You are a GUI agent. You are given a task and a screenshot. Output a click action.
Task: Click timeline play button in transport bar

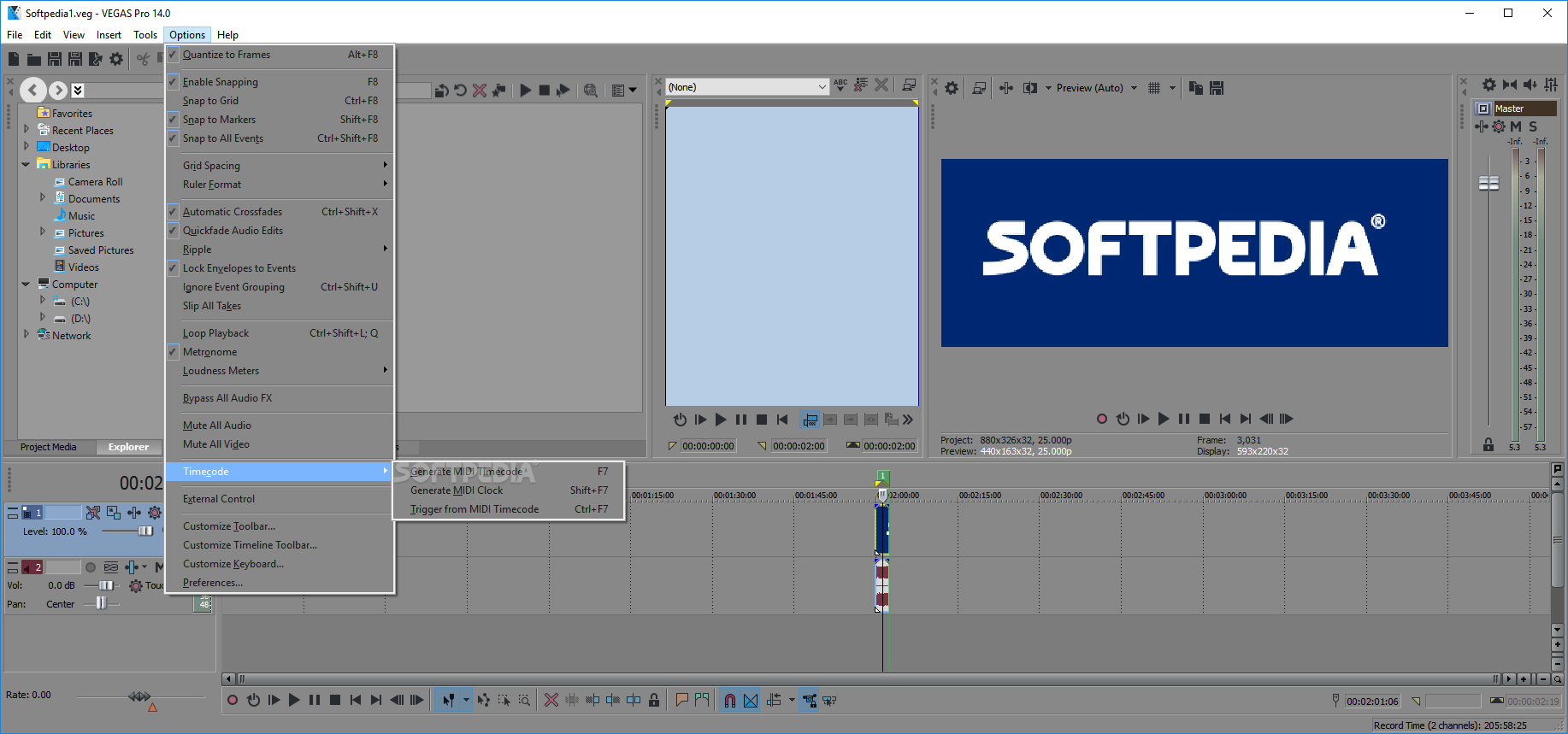click(294, 701)
